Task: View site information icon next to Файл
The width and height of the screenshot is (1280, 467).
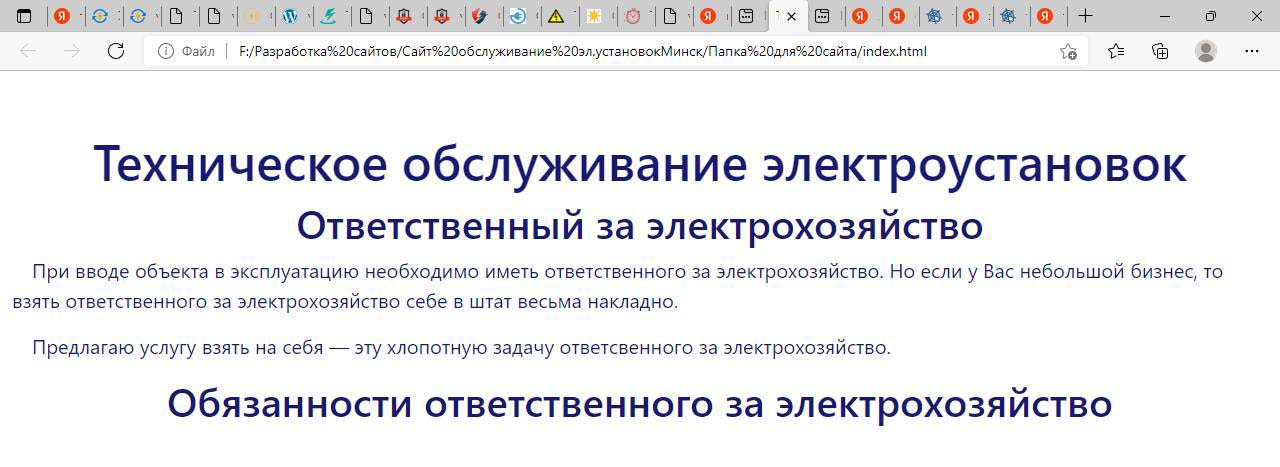Action: pyautogui.click(x=166, y=51)
